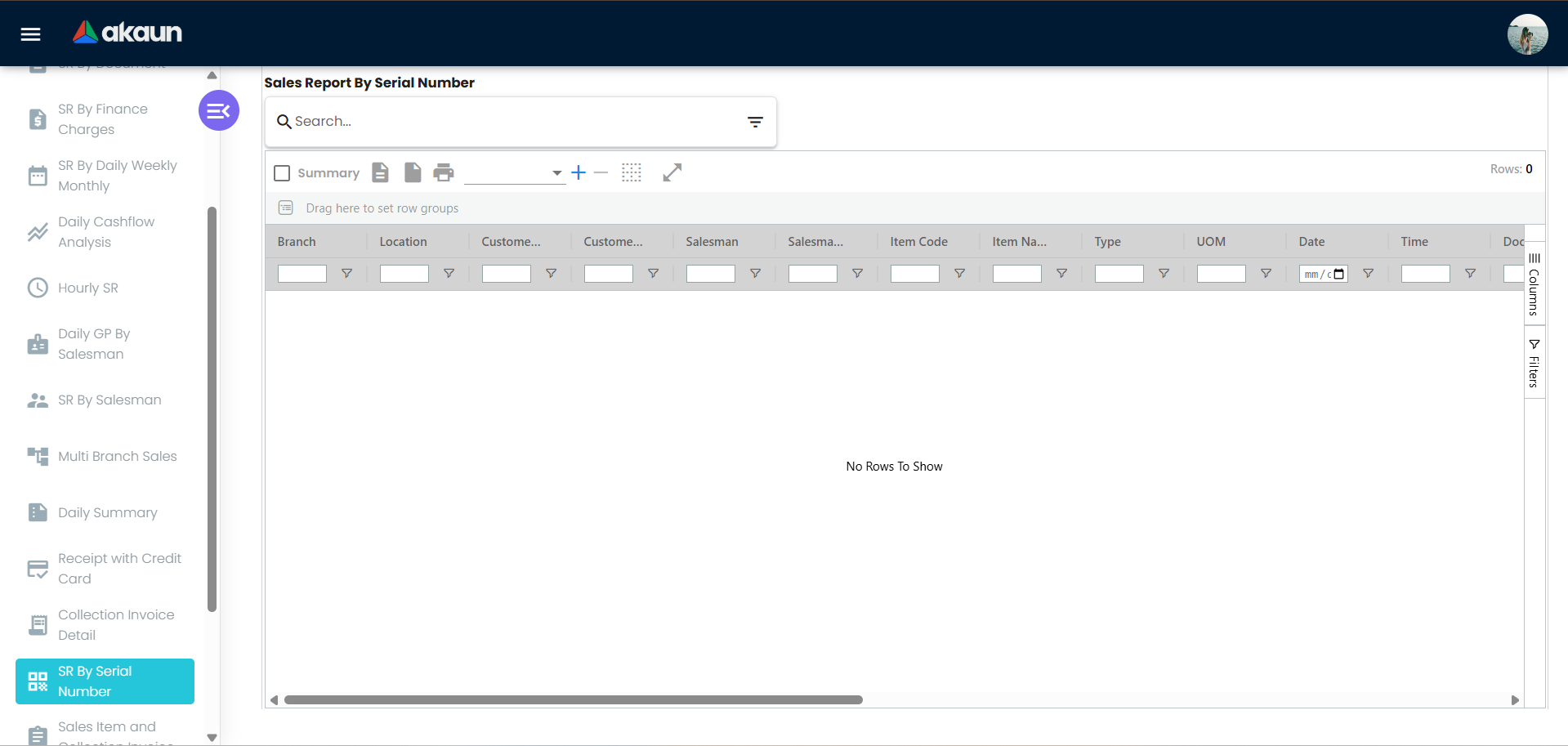Open Type column filter menu
This screenshot has height=746, width=1568.
(x=1164, y=274)
